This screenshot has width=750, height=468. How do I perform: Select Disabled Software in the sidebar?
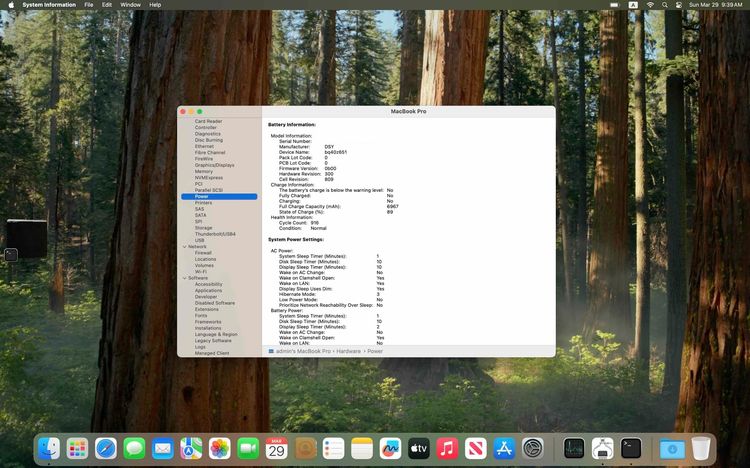click(x=215, y=303)
